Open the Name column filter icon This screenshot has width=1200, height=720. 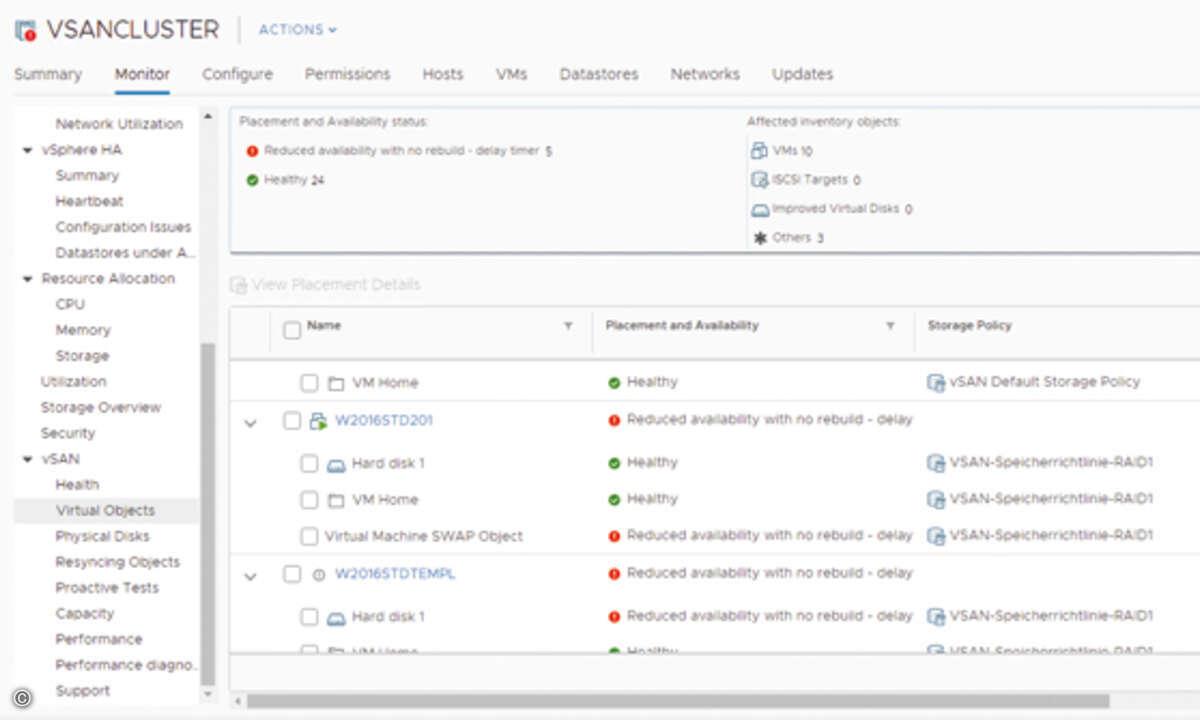click(x=568, y=326)
